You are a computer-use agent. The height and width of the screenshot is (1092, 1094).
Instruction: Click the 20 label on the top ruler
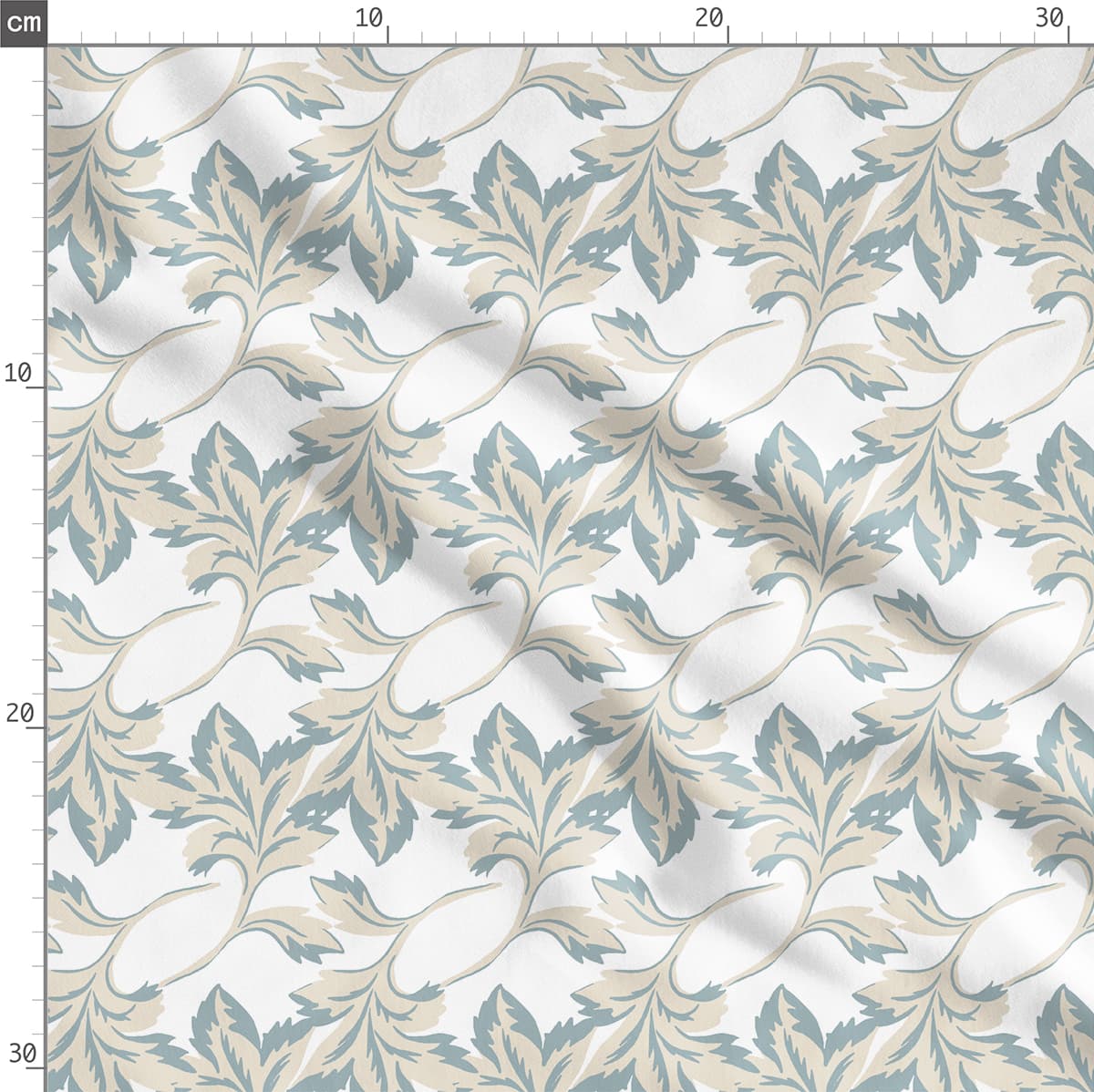click(x=708, y=17)
